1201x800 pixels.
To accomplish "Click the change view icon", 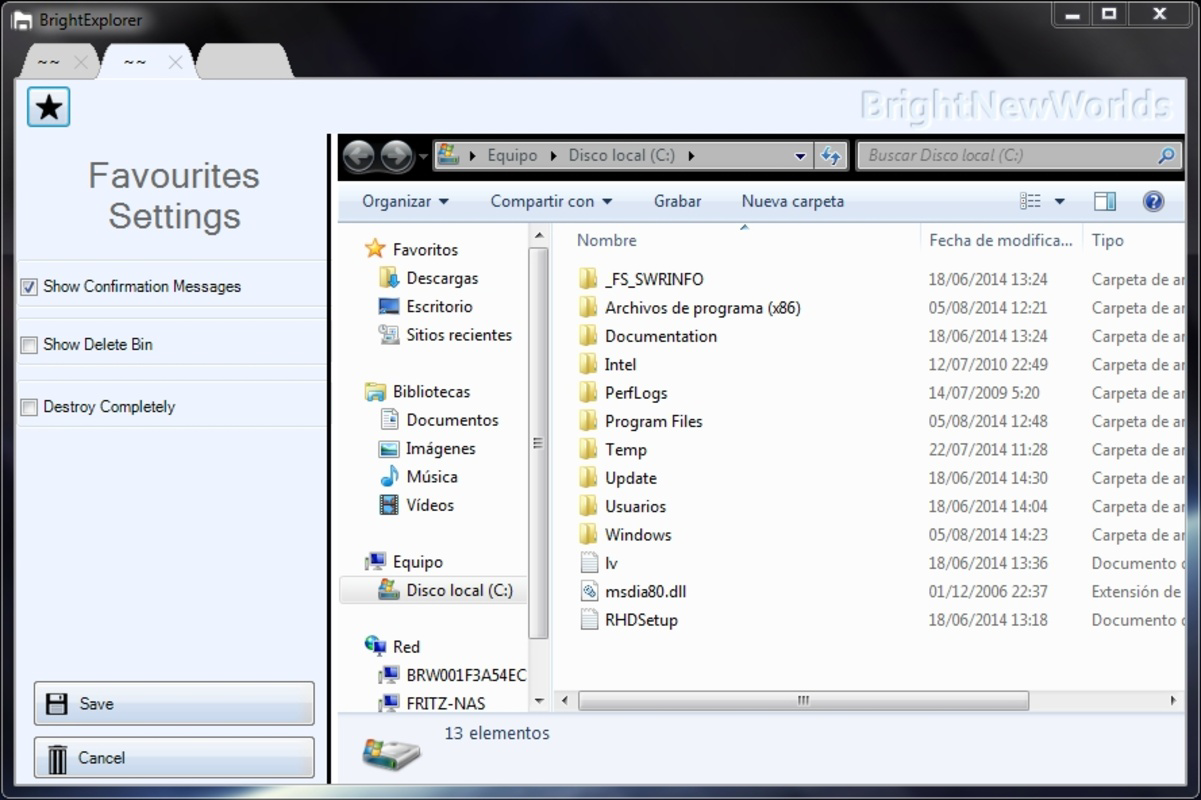I will (1030, 201).
